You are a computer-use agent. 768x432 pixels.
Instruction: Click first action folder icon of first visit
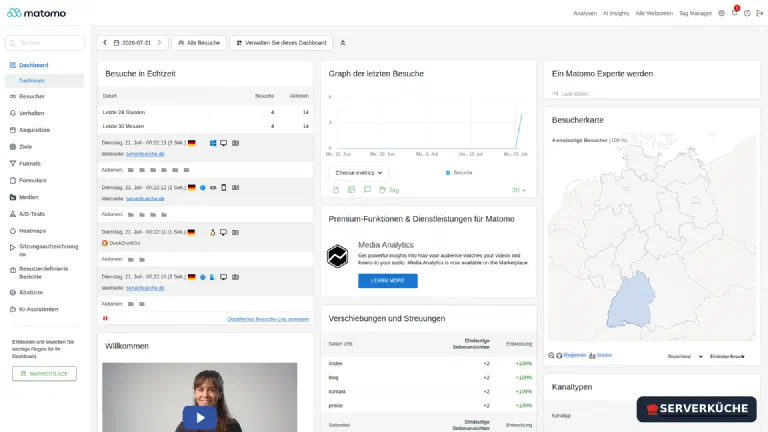[131, 170]
